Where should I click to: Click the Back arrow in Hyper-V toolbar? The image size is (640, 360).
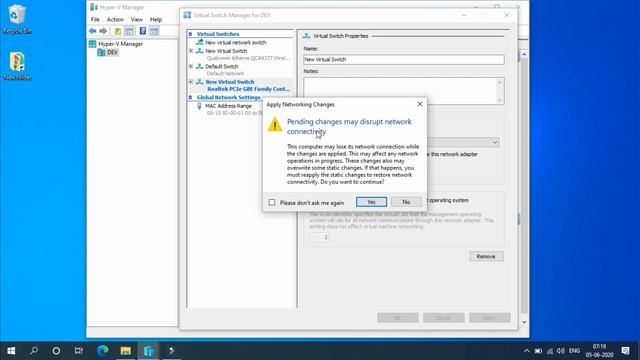(93, 31)
